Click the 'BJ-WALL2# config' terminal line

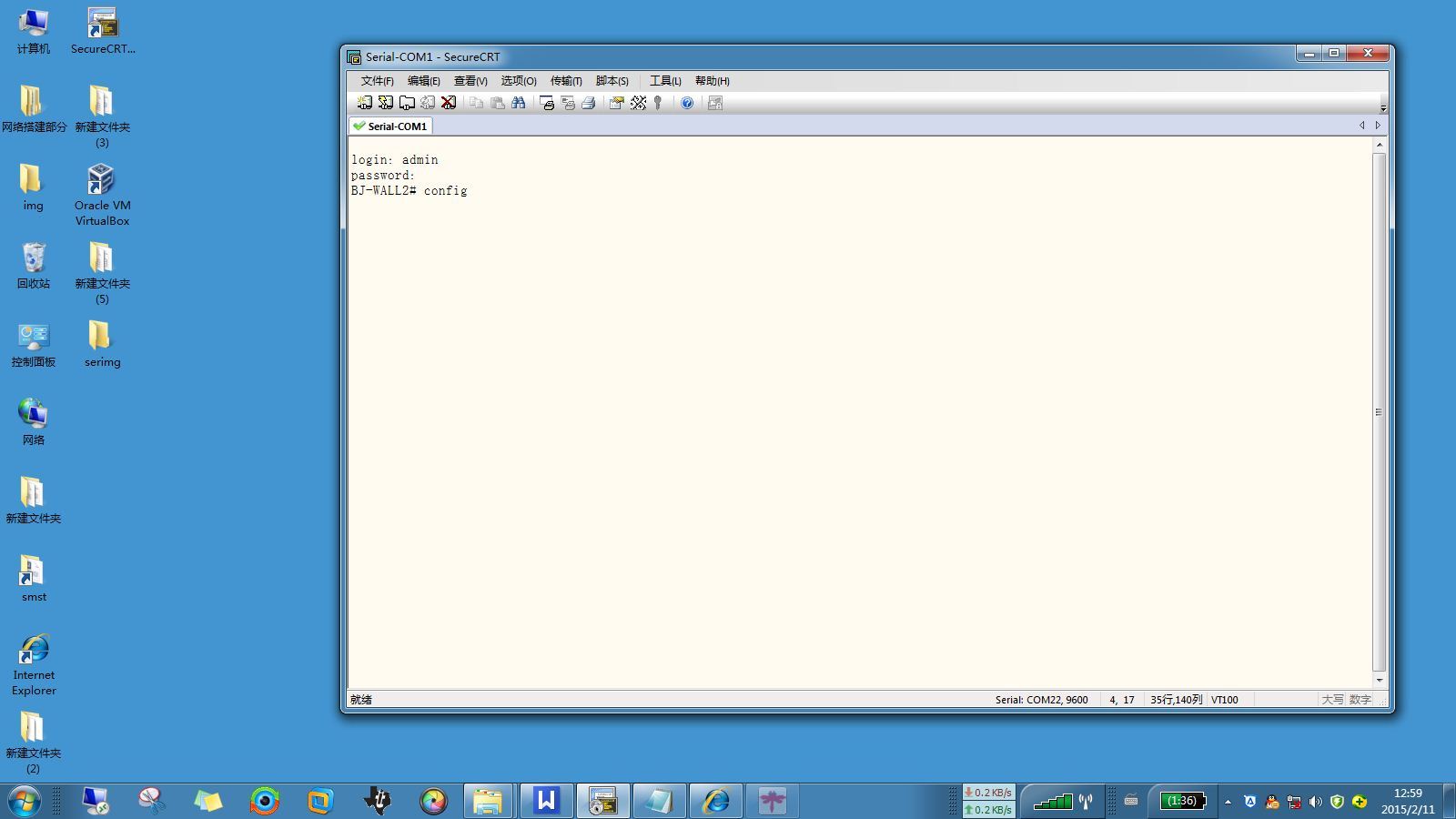pyautogui.click(x=409, y=191)
